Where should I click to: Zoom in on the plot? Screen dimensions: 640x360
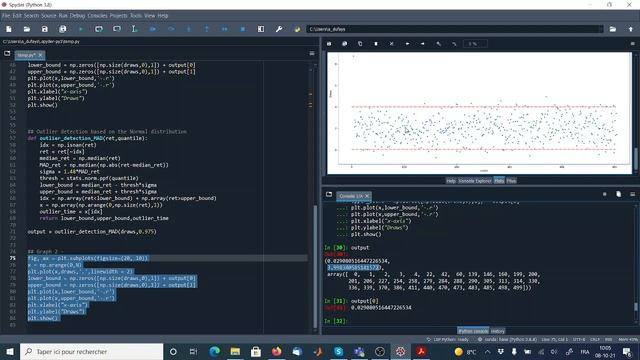[x=438, y=44]
